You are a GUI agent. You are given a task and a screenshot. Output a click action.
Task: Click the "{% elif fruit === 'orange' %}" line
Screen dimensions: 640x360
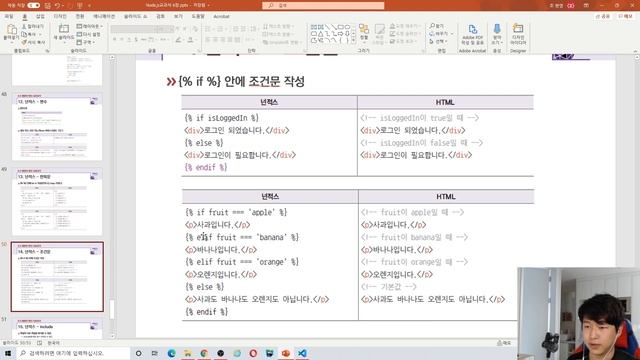[x=242, y=262]
